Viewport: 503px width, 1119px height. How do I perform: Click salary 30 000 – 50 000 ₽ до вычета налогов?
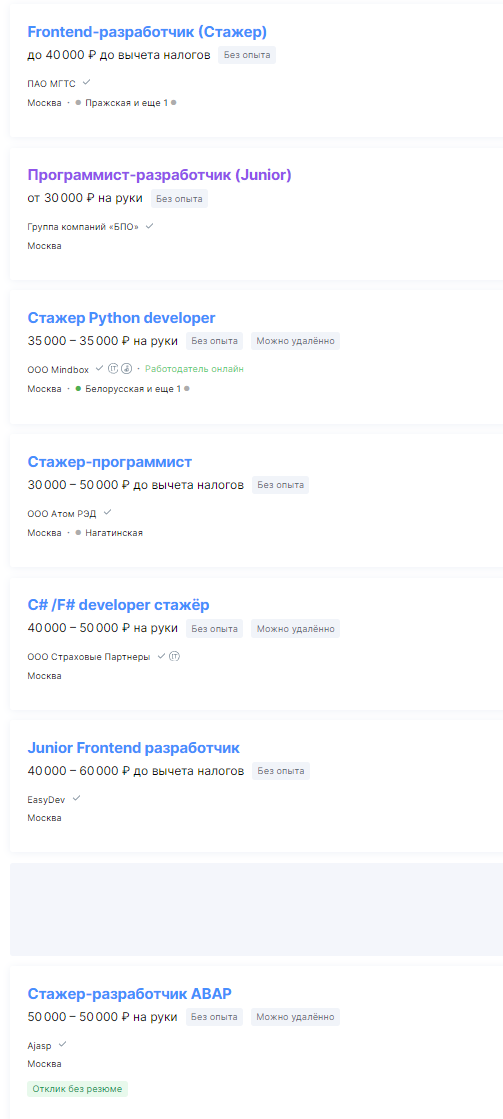point(136,485)
